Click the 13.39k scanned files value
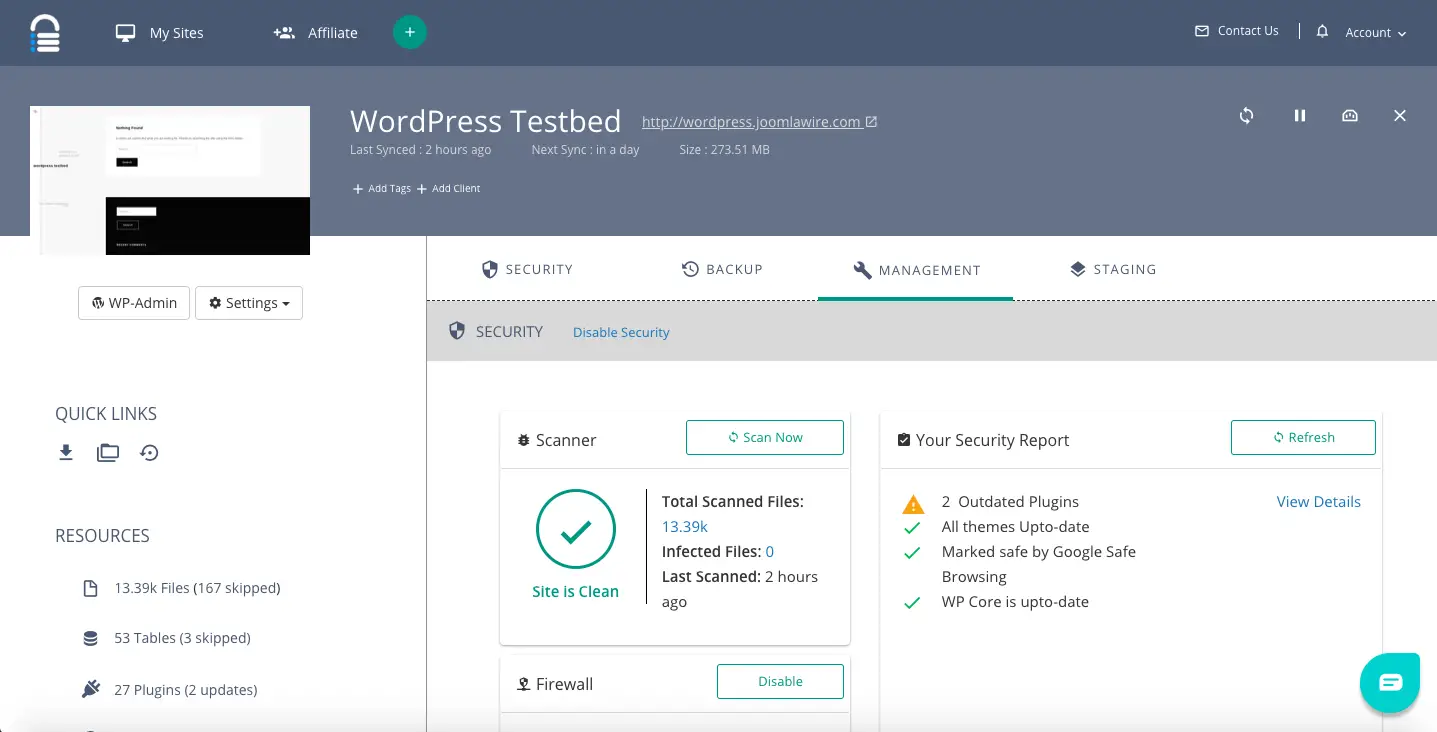 [x=685, y=527]
